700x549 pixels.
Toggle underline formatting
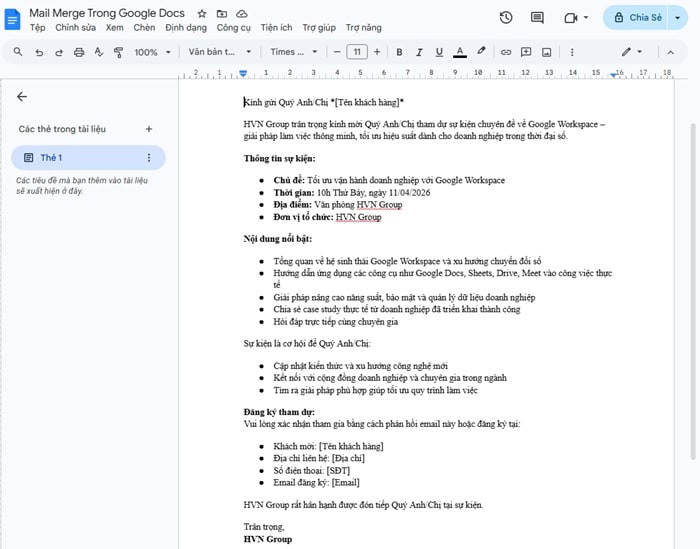point(439,52)
